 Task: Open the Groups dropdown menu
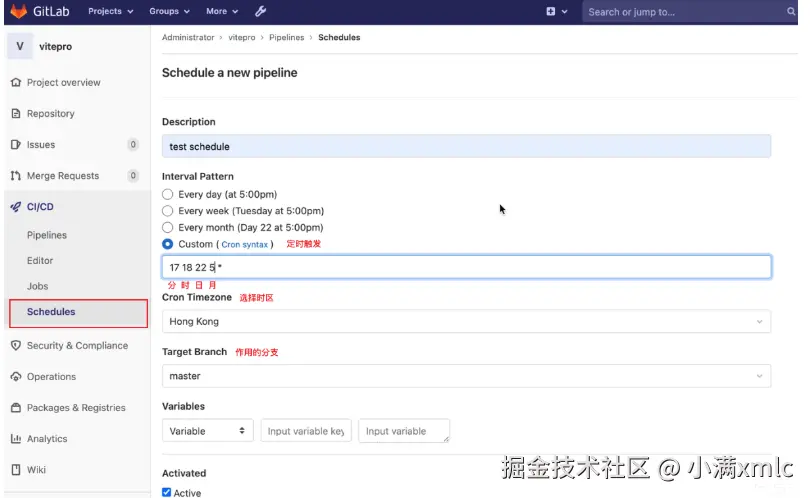169,11
